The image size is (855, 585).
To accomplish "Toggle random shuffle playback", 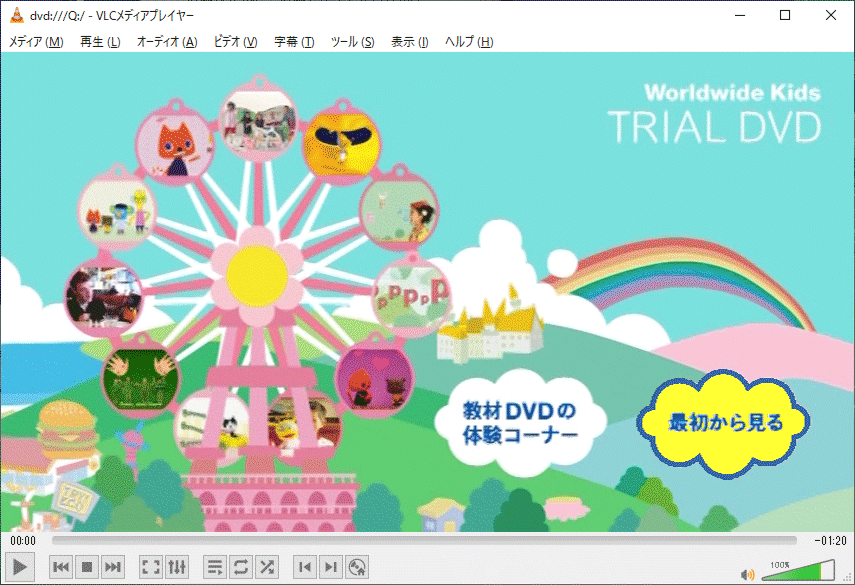I will [267, 567].
